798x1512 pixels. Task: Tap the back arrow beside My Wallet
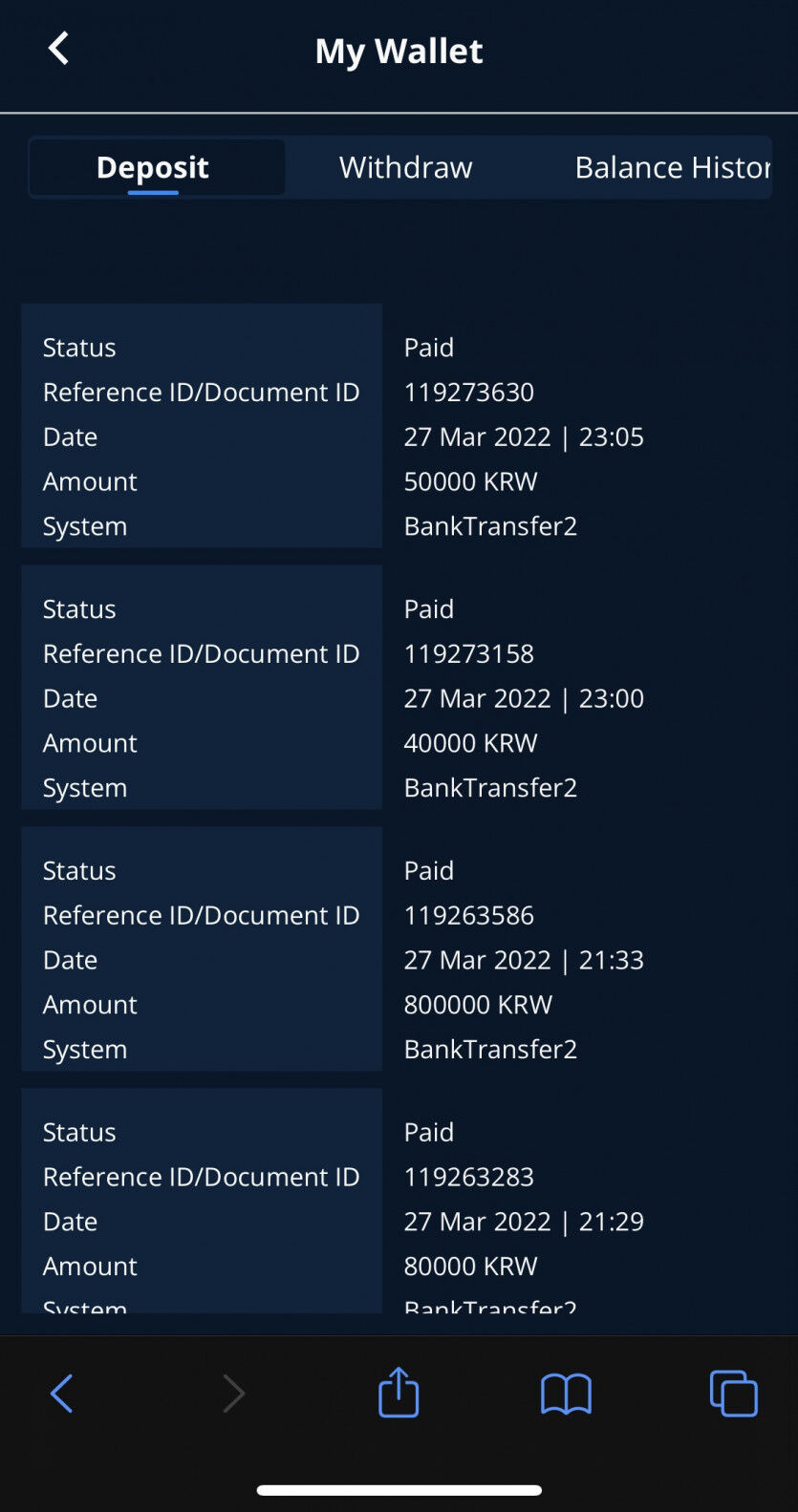pyautogui.click(x=58, y=48)
